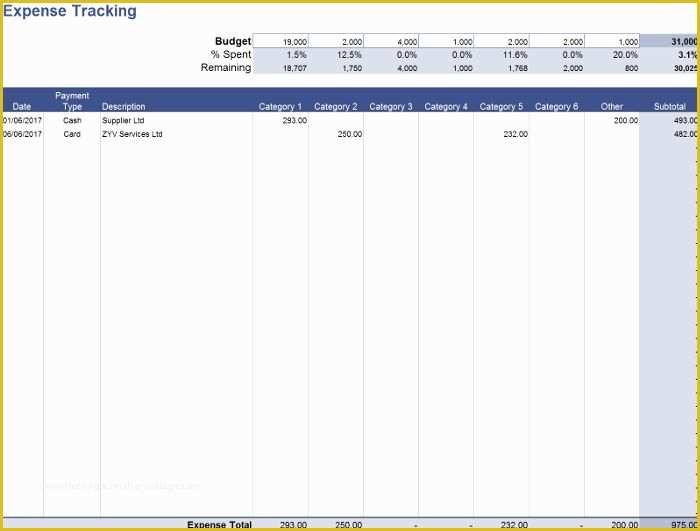Click the Description column header
The height and width of the screenshot is (531, 700).
[x=124, y=106]
